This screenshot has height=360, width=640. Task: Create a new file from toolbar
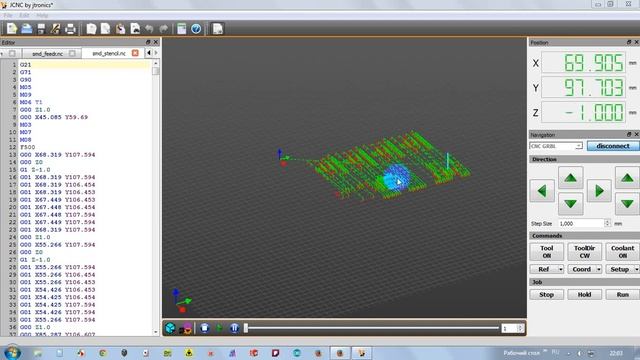pos(12,29)
